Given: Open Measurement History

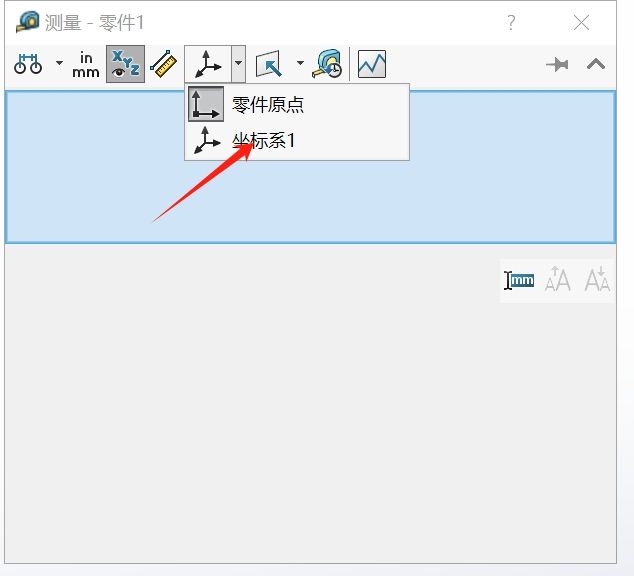Looking at the screenshot, I should point(328,65).
